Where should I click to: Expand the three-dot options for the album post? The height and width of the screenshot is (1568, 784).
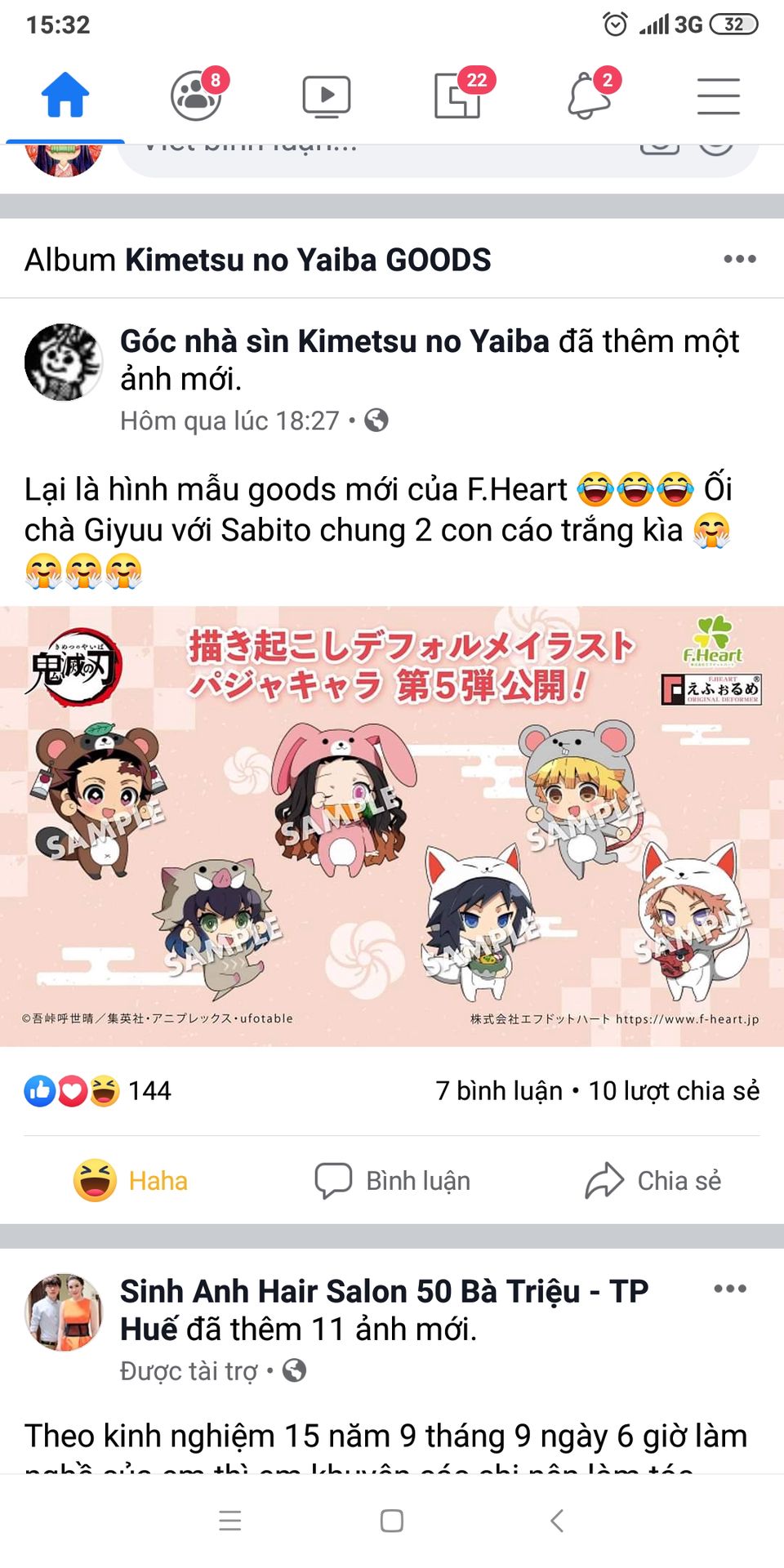740,260
